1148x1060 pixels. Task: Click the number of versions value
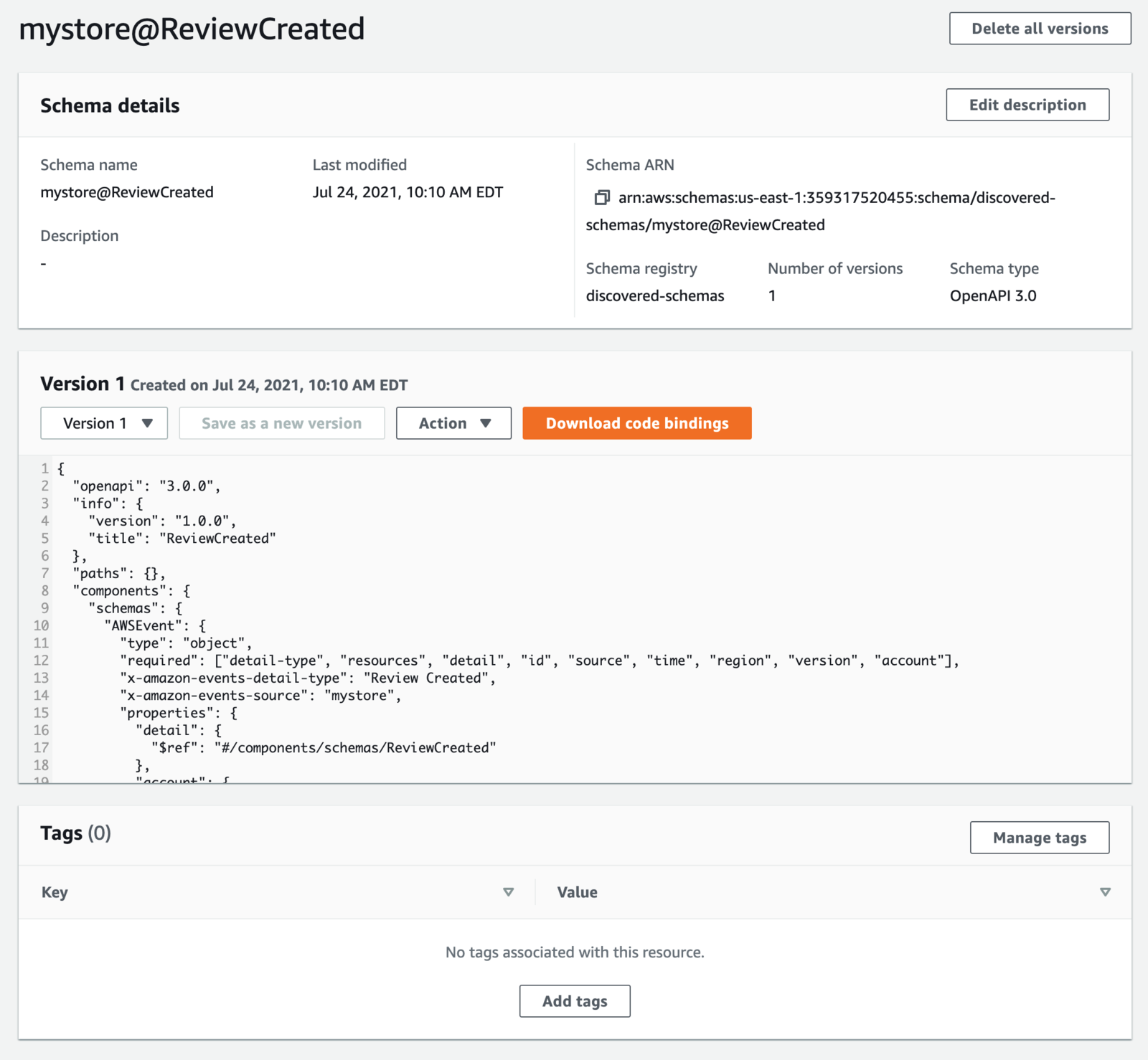coord(772,295)
